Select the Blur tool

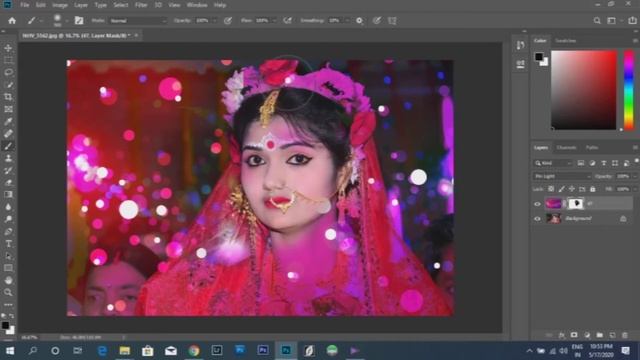[8, 207]
